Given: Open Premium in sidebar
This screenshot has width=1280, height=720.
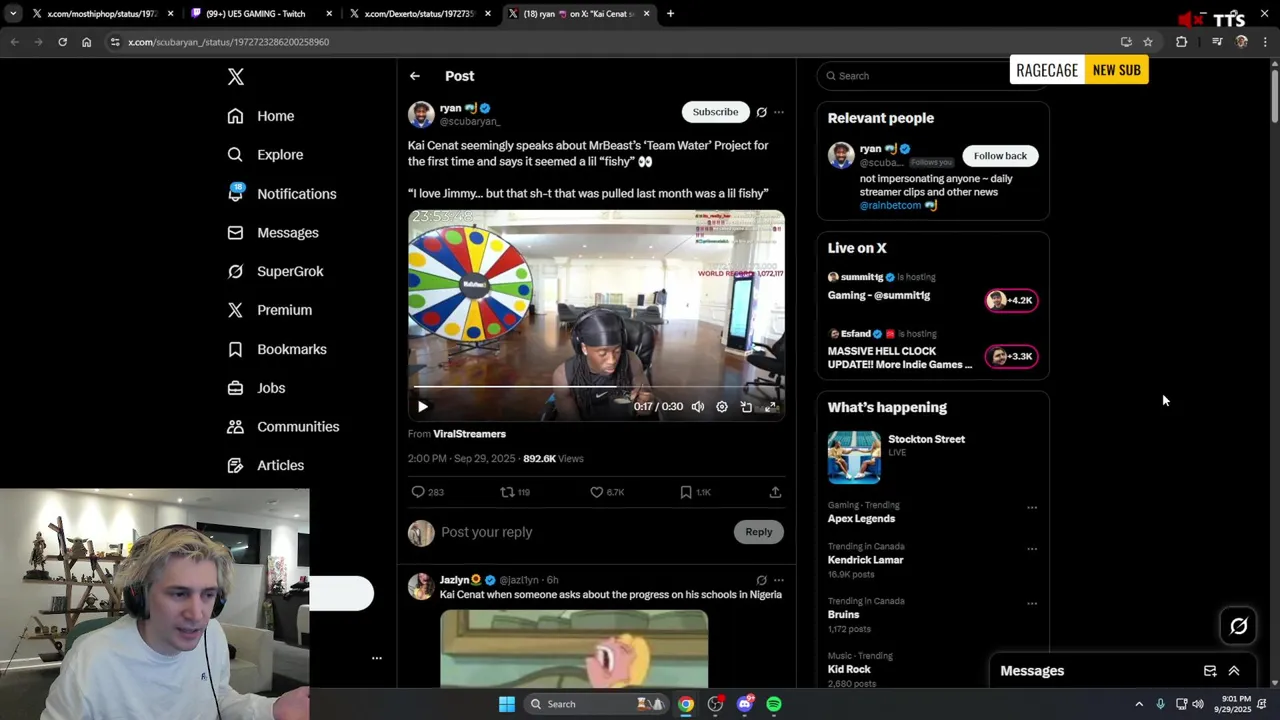Looking at the screenshot, I should click(x=270, y=310).
